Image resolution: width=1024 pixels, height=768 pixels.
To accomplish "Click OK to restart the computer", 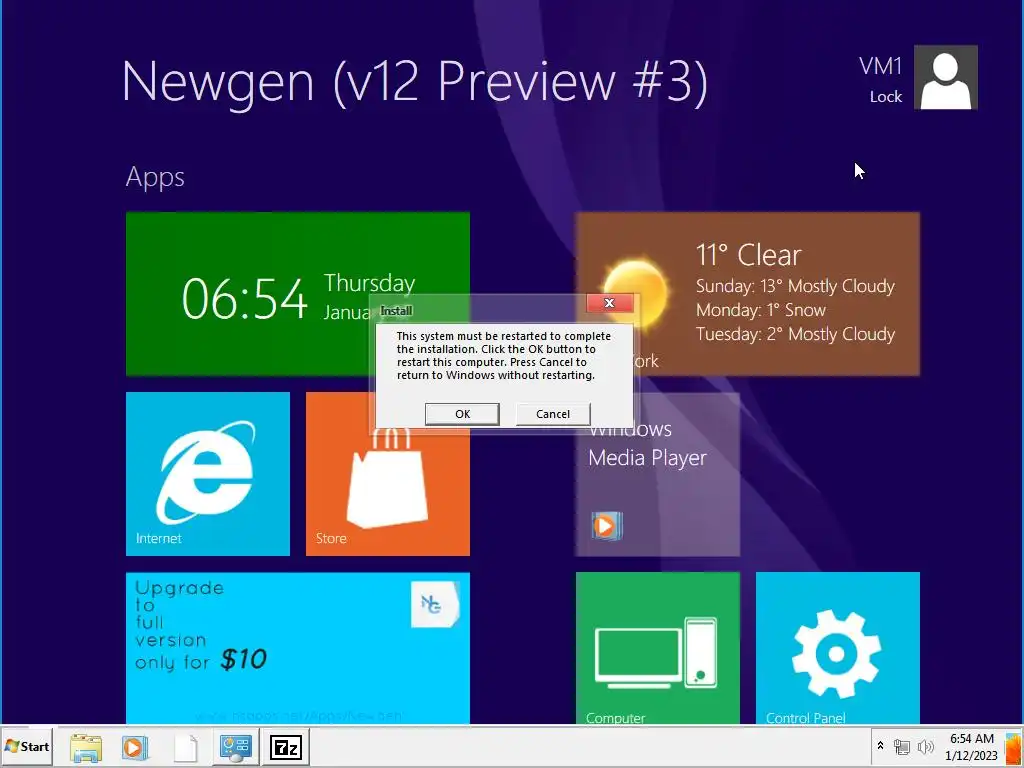I will pos(462,414).
